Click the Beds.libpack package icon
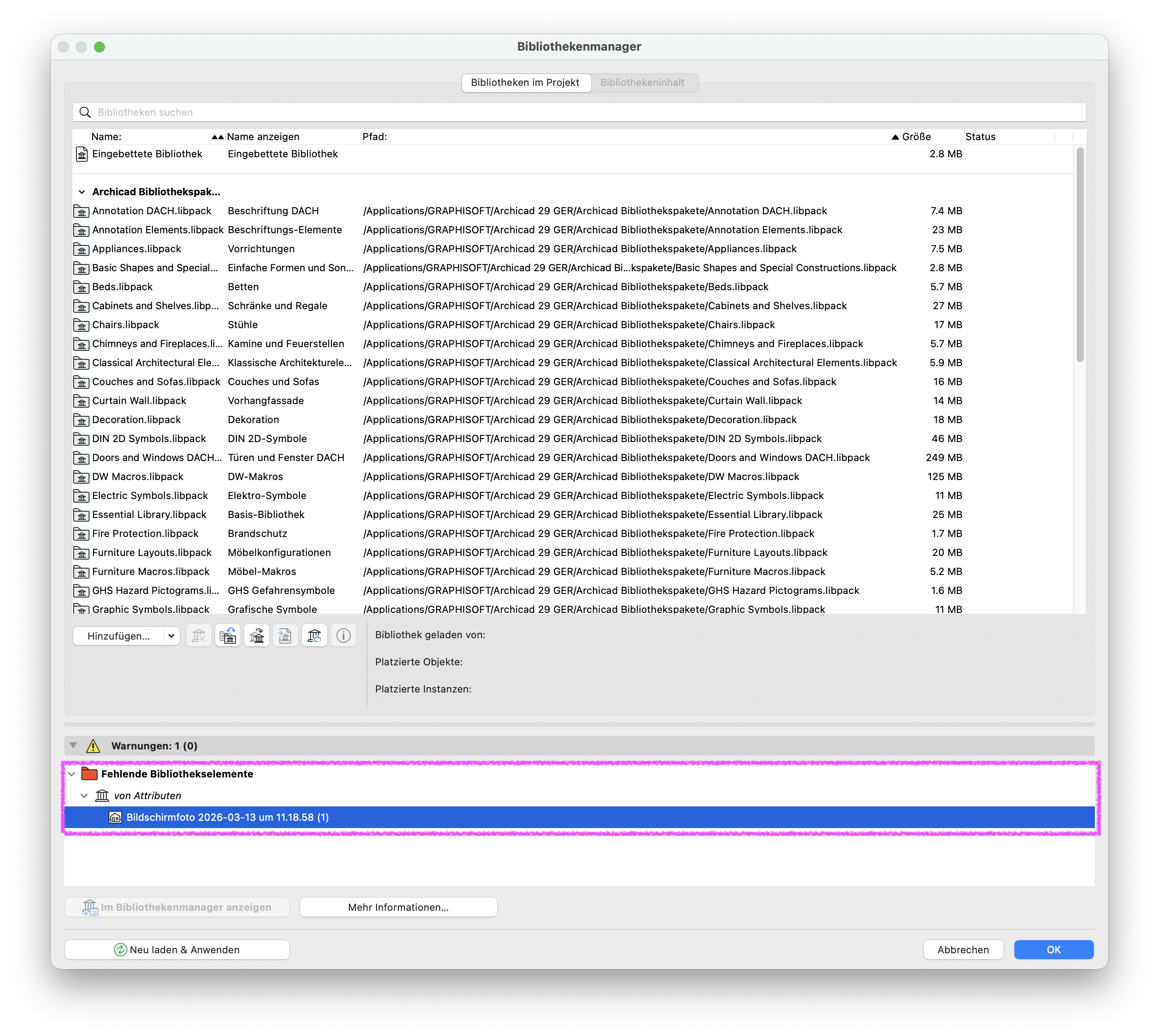1159x1036 pixels. 81,287
